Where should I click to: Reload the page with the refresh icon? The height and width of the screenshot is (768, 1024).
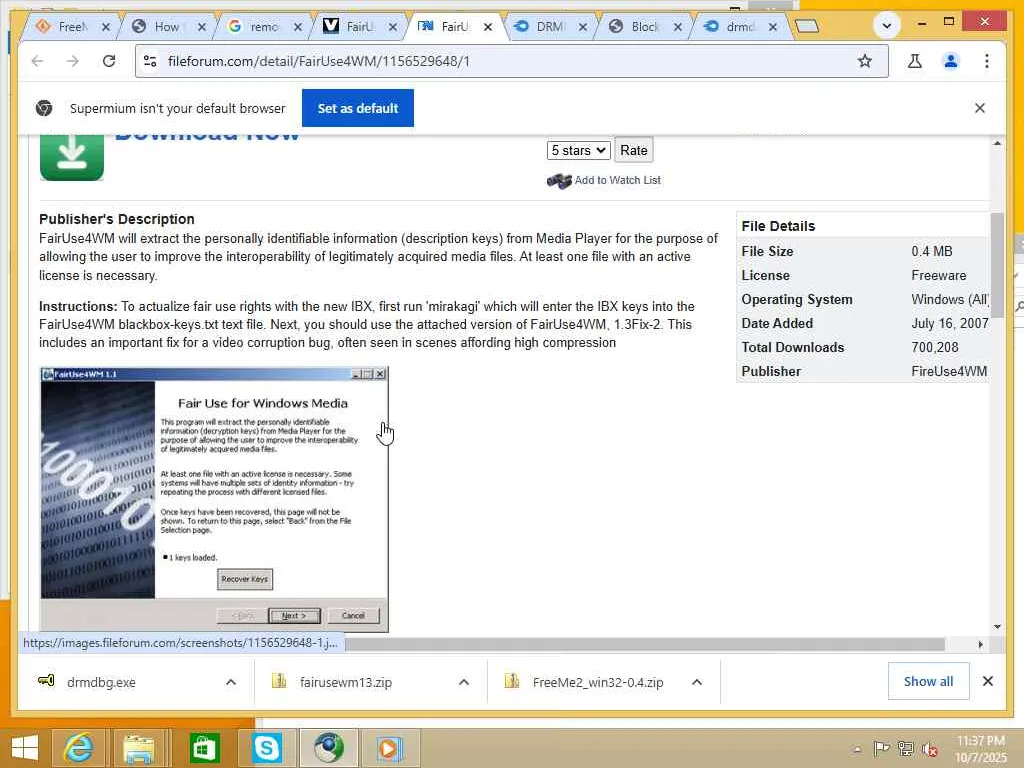click(x=109, y=61)
